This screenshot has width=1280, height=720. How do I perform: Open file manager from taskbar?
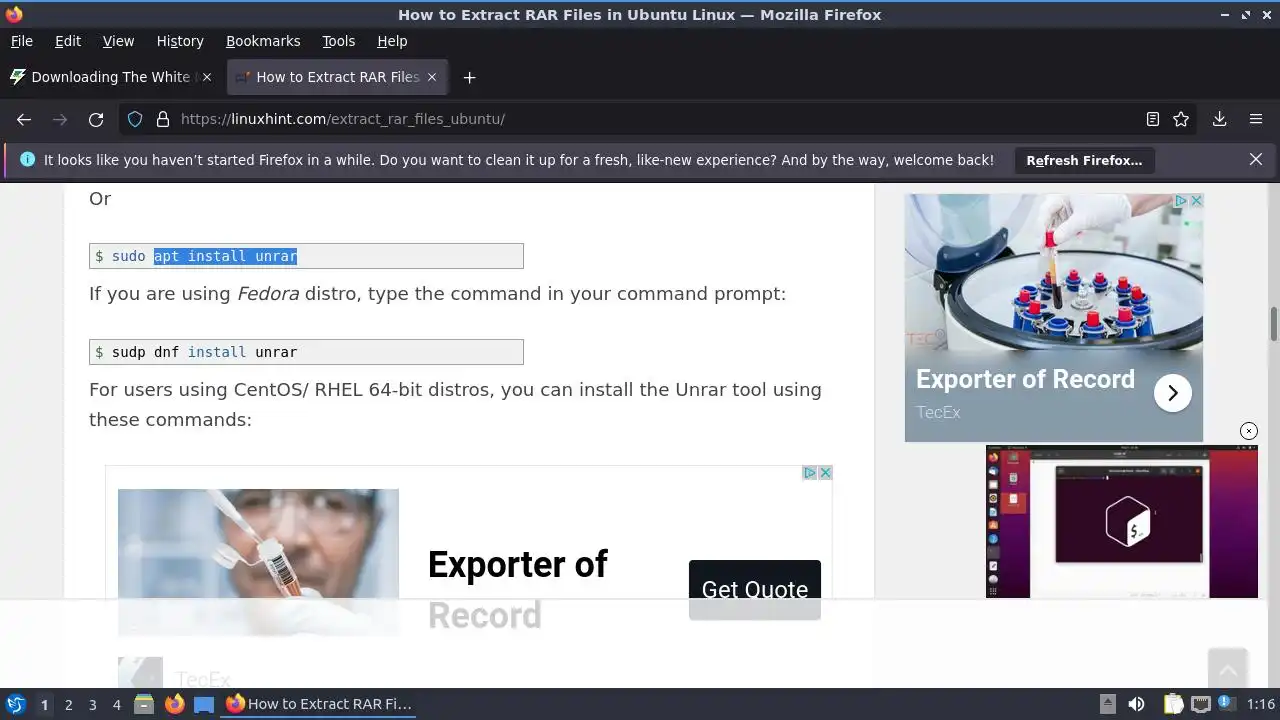point(144,704)
